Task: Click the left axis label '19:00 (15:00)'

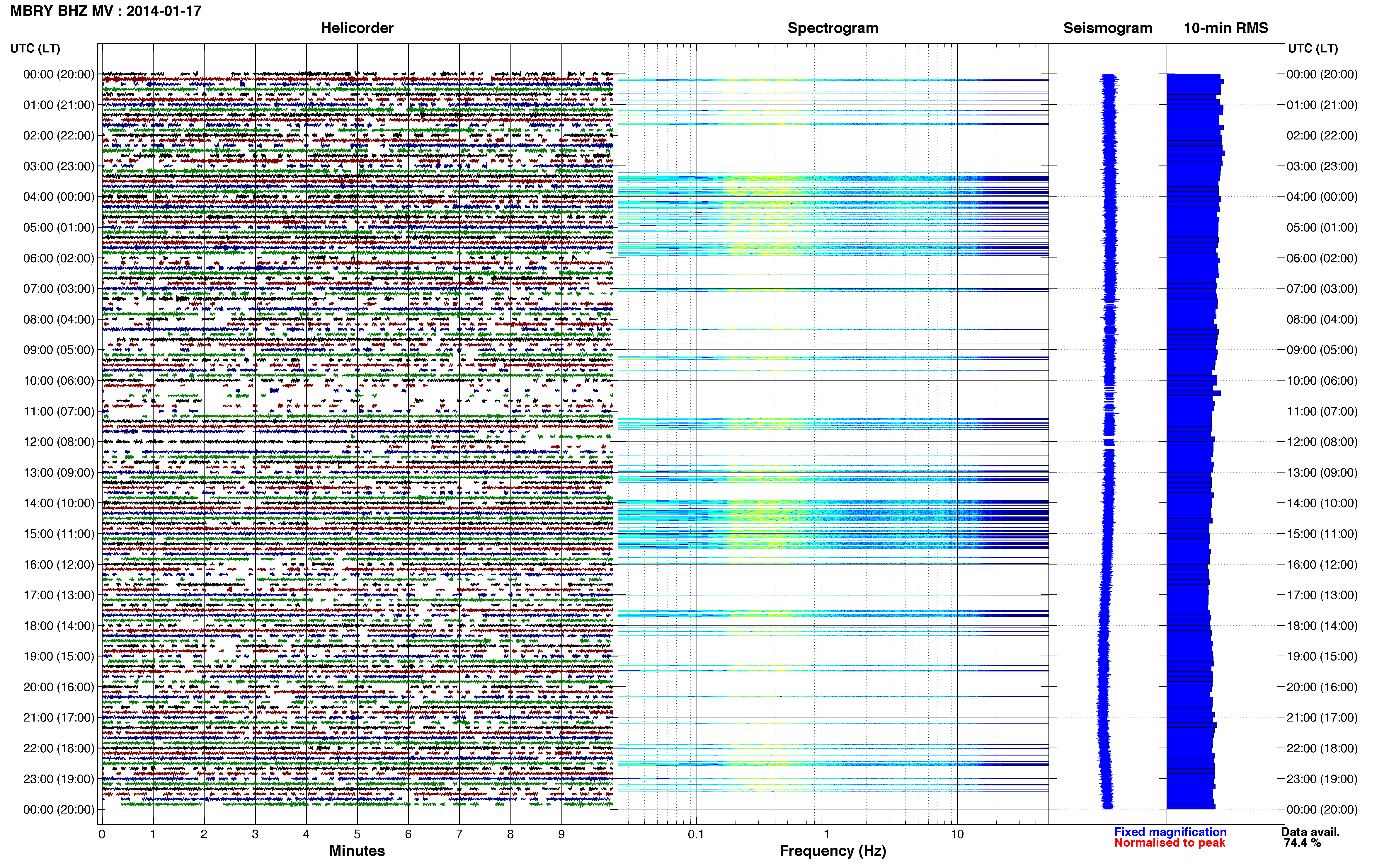Action: tap(59, 656)
